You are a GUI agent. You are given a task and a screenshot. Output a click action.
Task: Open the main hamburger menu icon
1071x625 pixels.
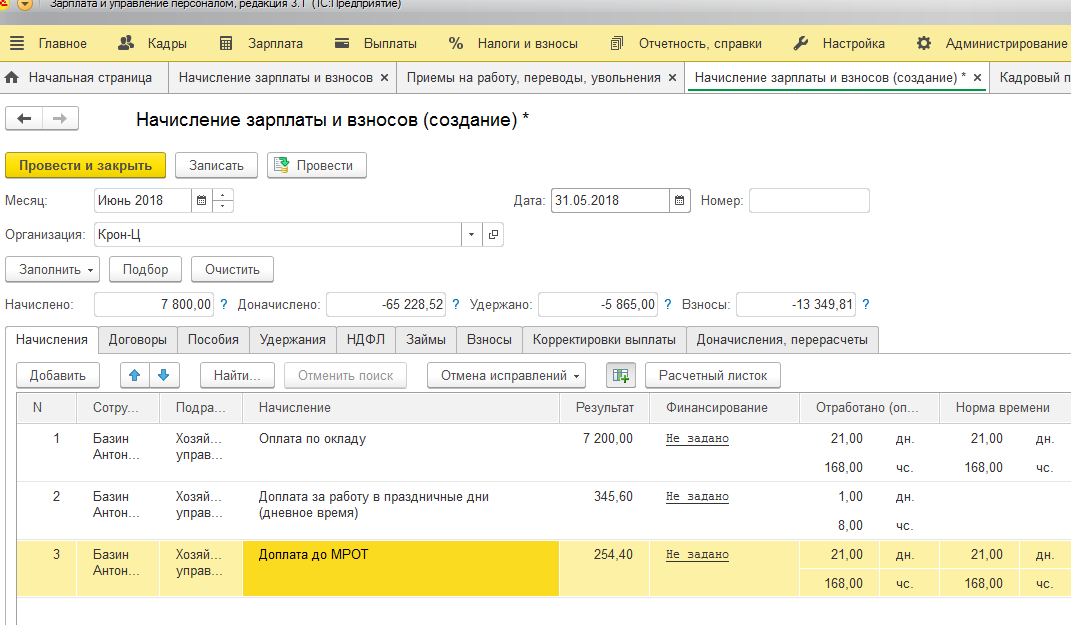pos(17,44)
